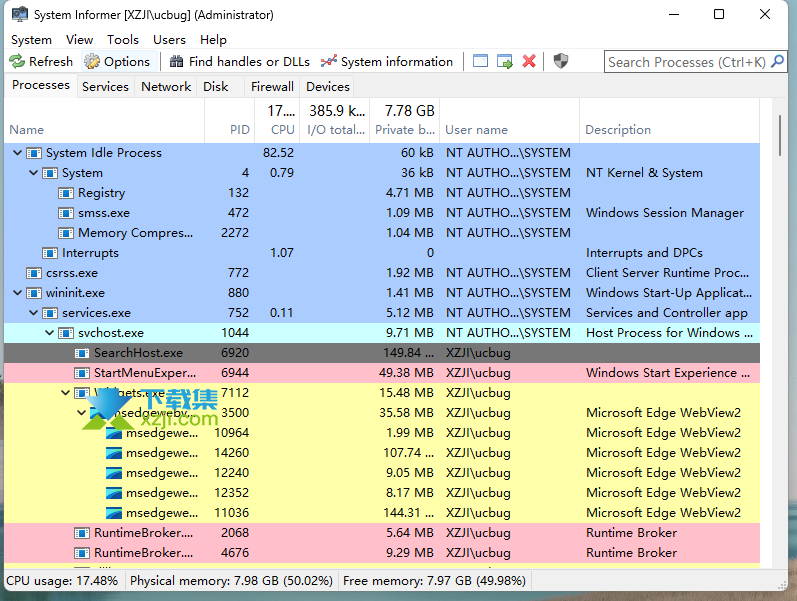The width and height of the screenshot is (797, 601).
Task: Collapse the services.exe tree node
Action: click(x=34, y=313)
